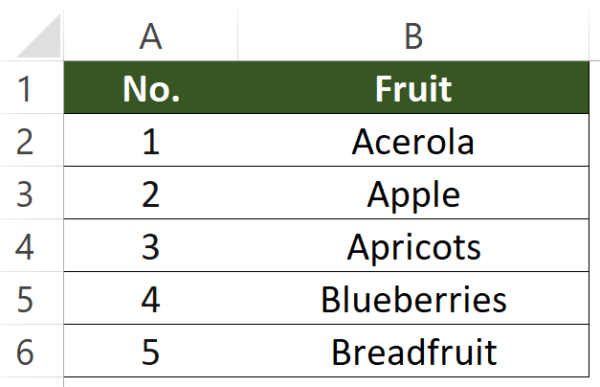Screen dimensions: 600x387
Task: Click cell A4 with number 3
Action: 151,246
